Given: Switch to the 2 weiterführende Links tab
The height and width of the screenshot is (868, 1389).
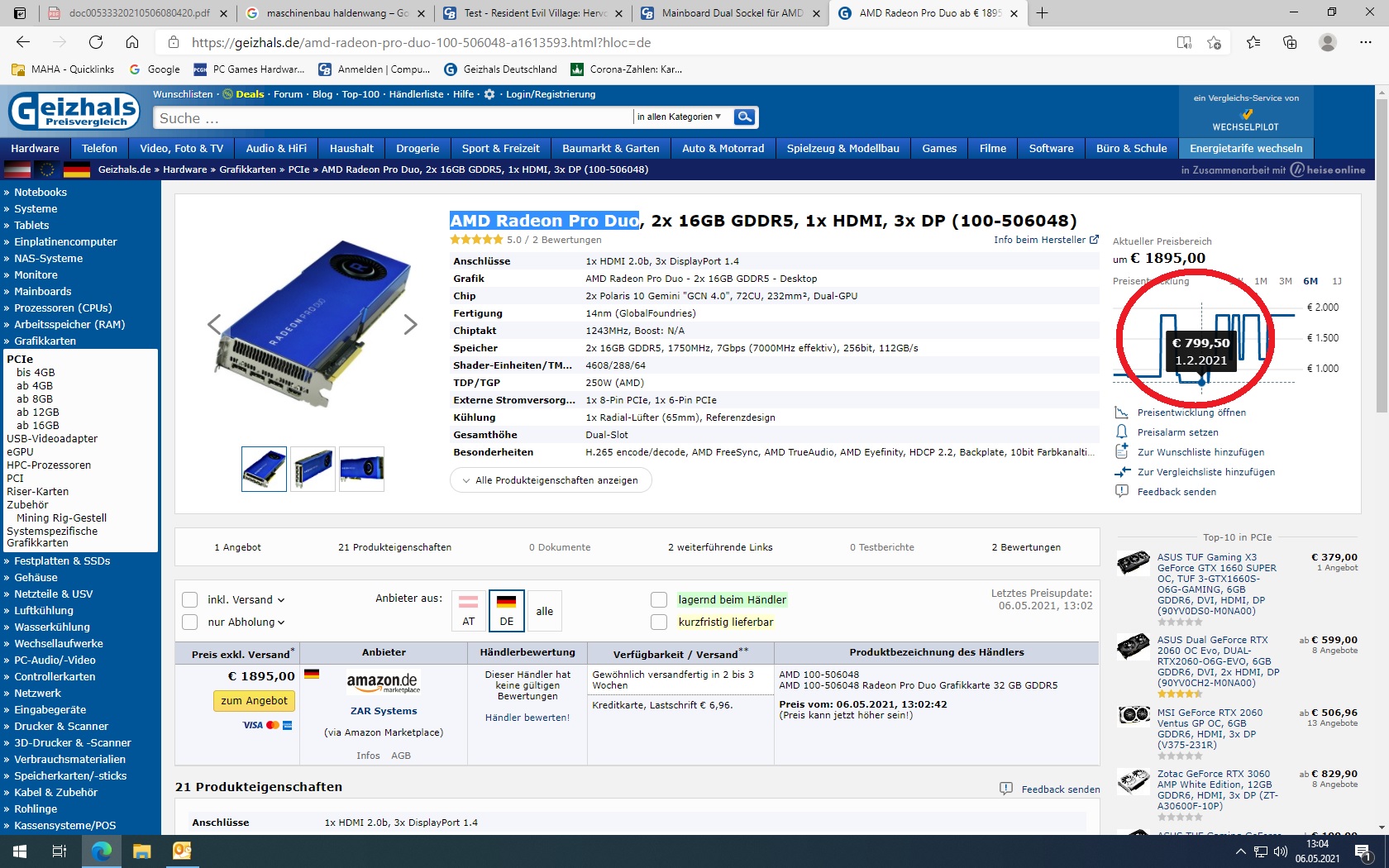Looking at the screenshot, I should (x=720, y=547).
